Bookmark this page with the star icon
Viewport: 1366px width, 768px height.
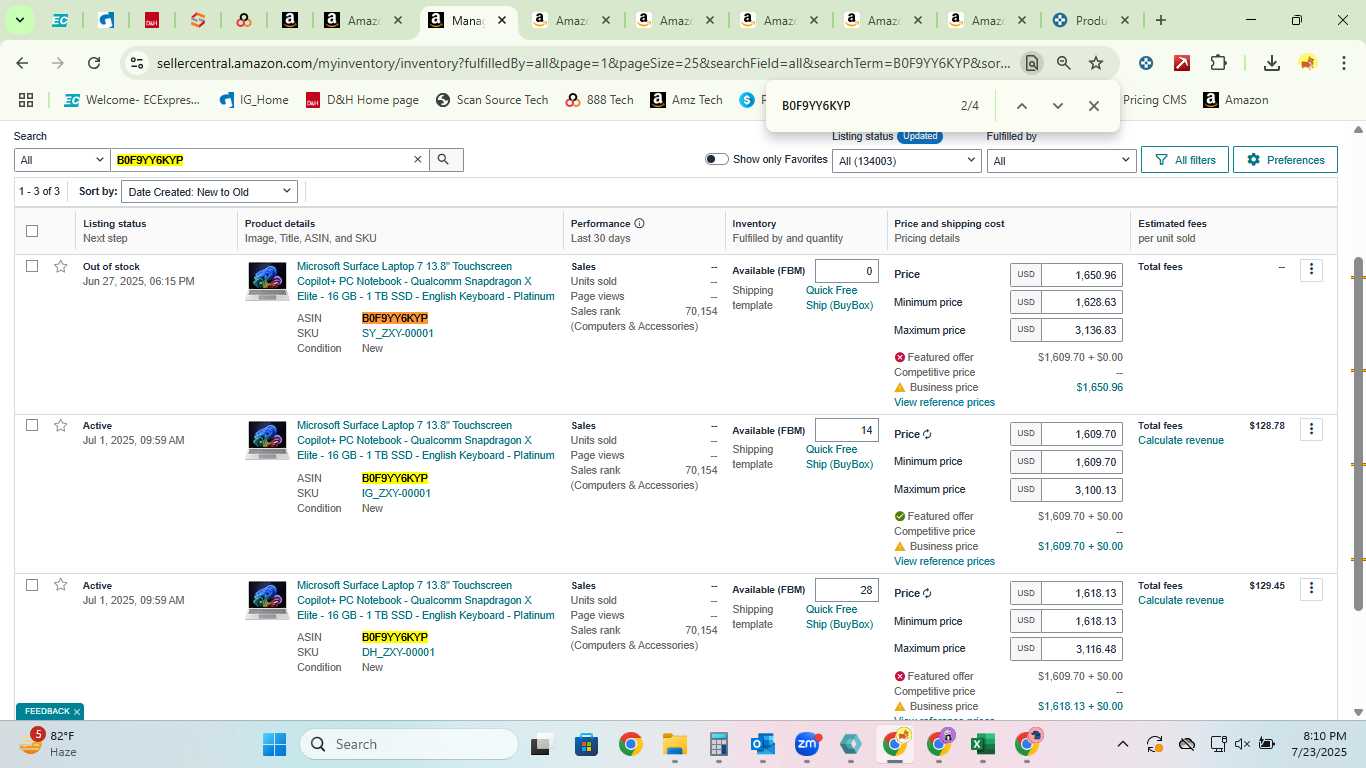(1096, 63)
